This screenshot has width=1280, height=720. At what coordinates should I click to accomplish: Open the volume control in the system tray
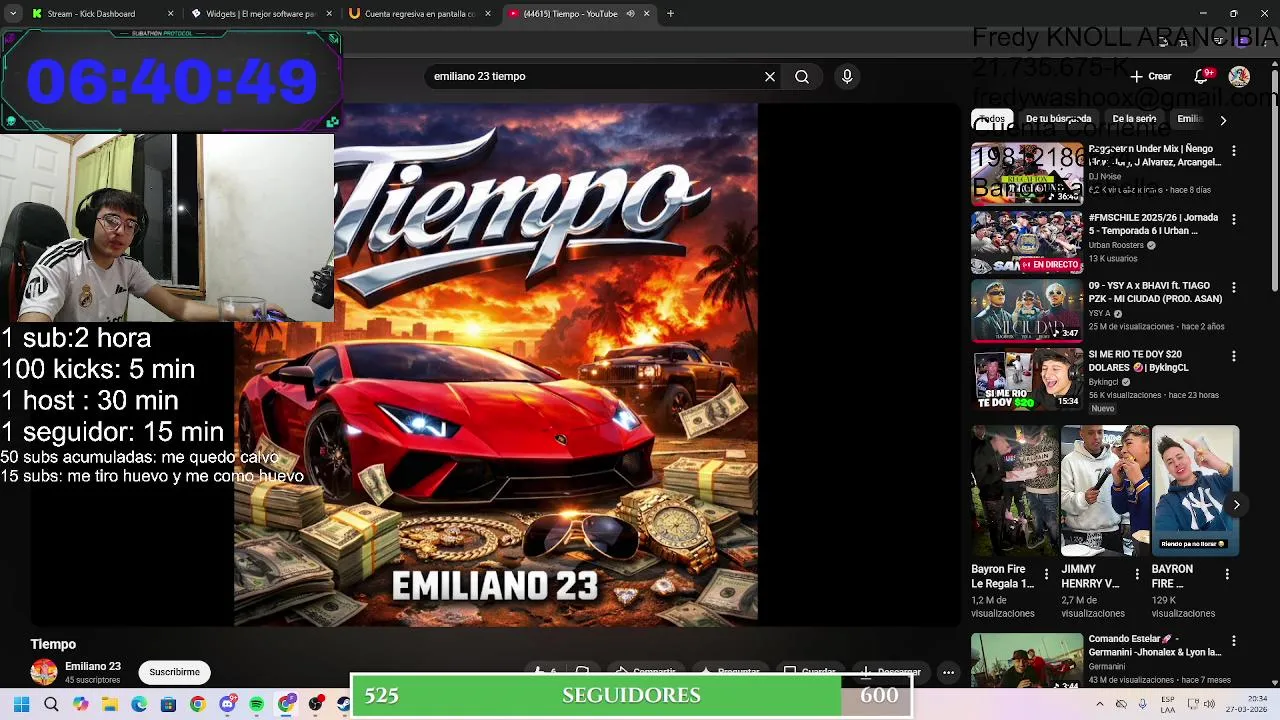[x=1209, y=705]
